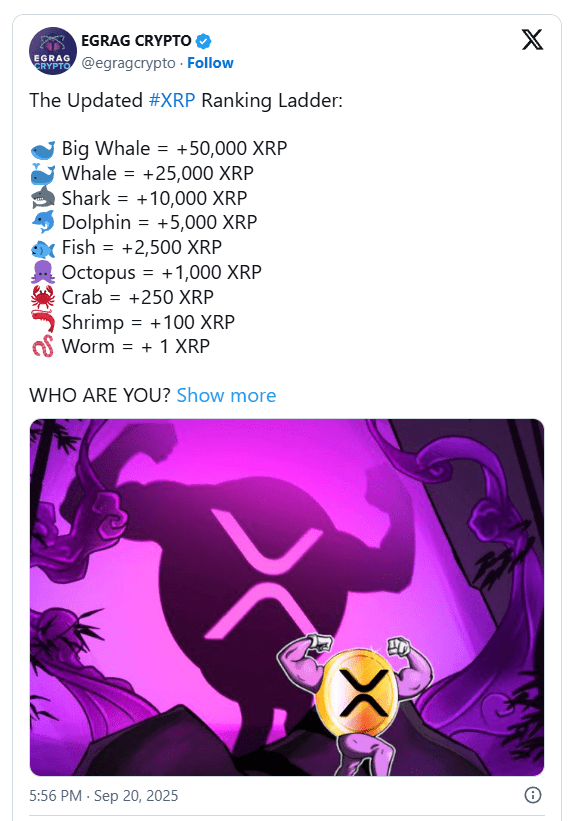
Task: Click the @egragcrypto handle
Action: pyautogui.click(x=128, y=63)
